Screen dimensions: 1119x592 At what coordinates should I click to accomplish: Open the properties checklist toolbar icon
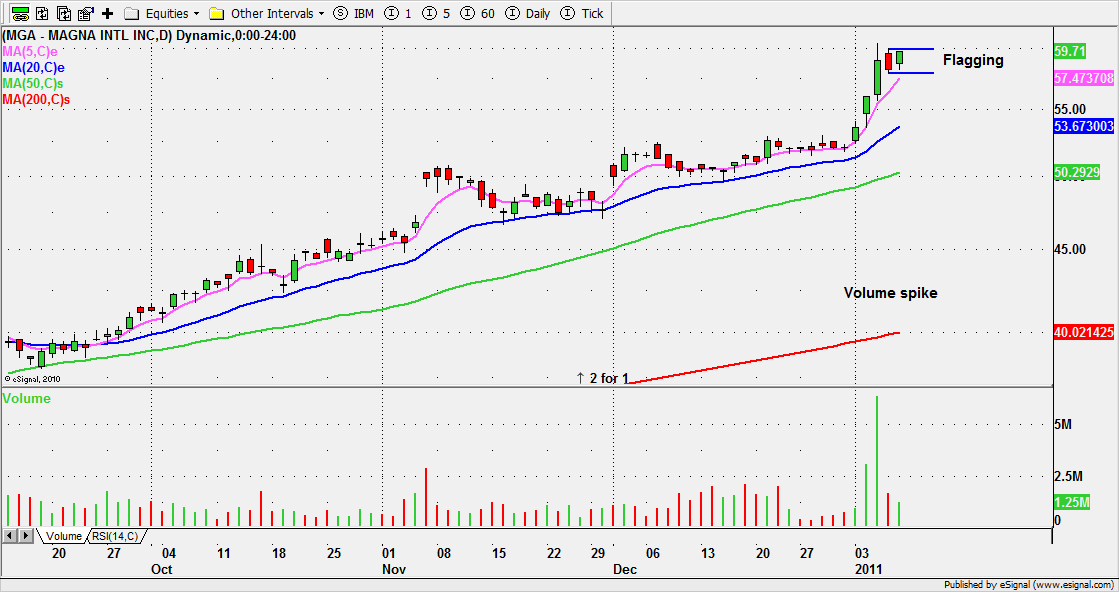pos(86,13)
